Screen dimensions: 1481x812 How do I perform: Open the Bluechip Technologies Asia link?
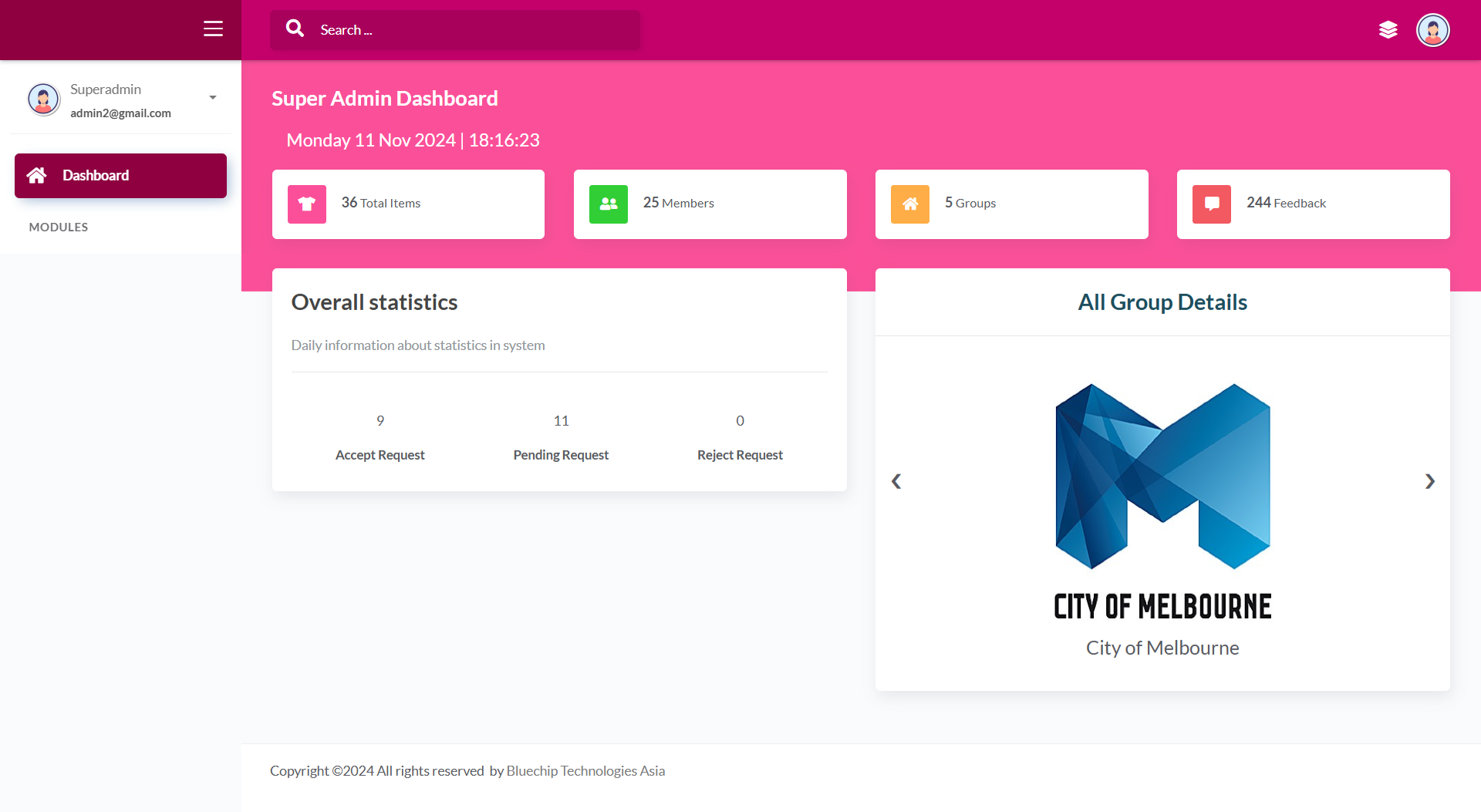(x=585, y=770)
